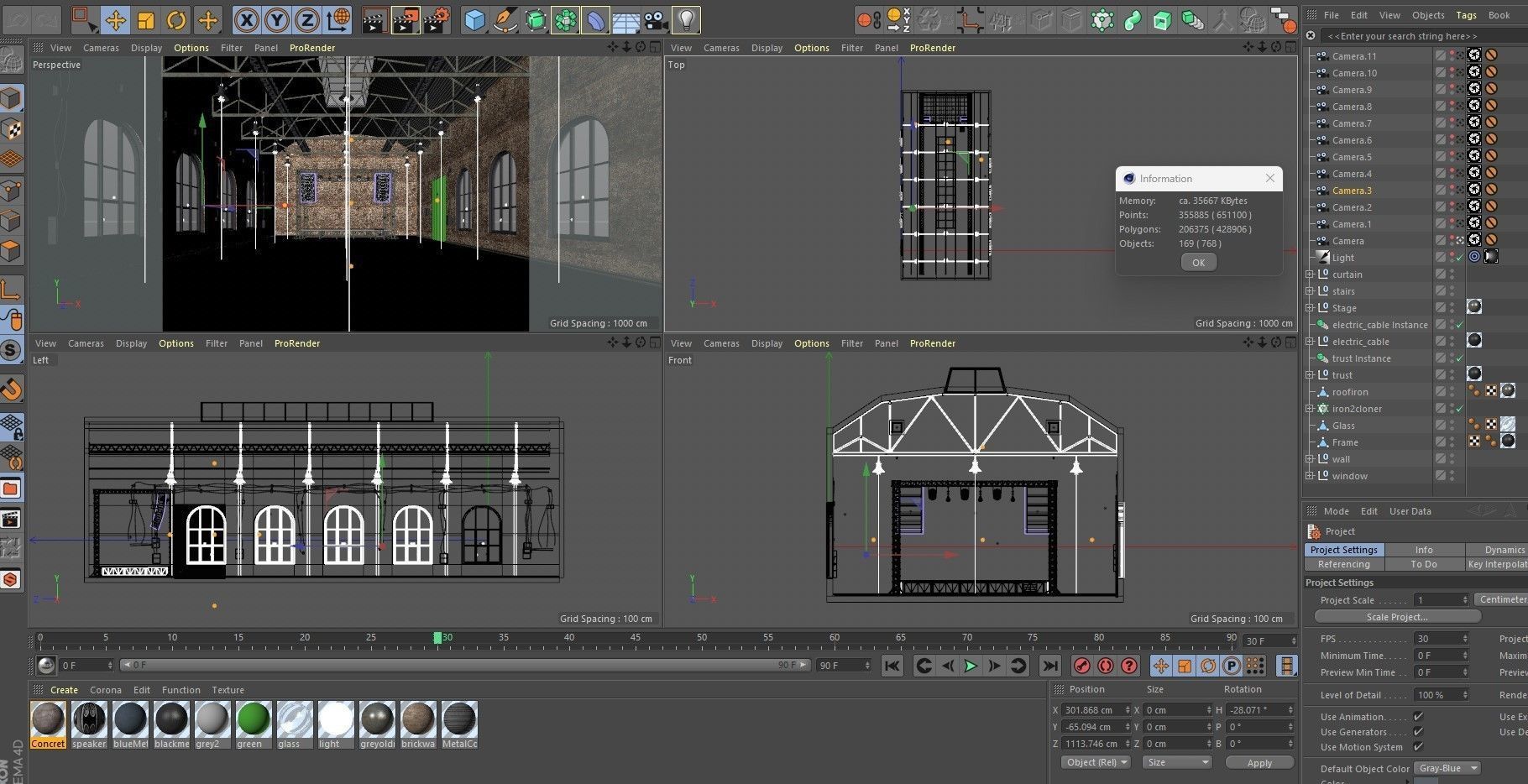The image size is (1528, 784).
Task: Click the Render View clapperboard icon
Action: 374,19
